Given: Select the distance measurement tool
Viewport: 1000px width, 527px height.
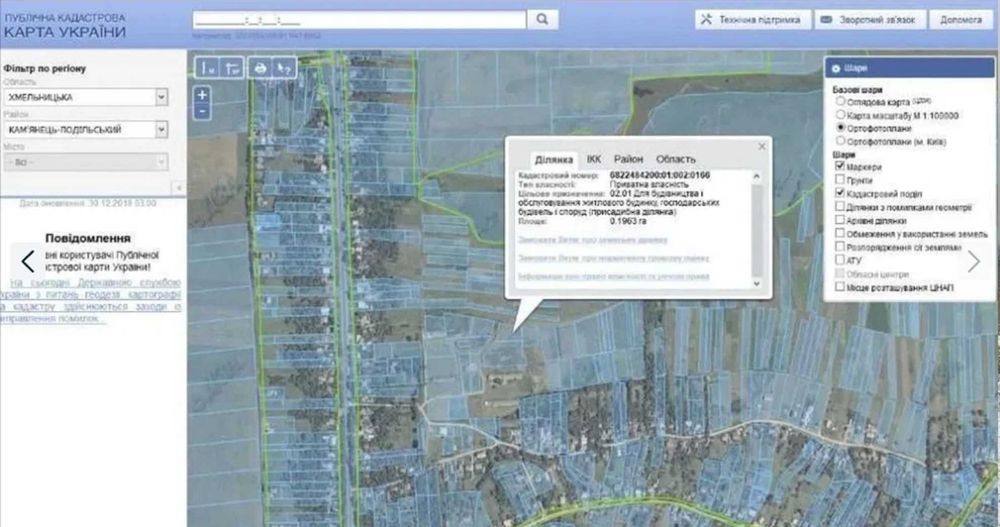Looking at the screenshot, I should click(x=208, y=68).
